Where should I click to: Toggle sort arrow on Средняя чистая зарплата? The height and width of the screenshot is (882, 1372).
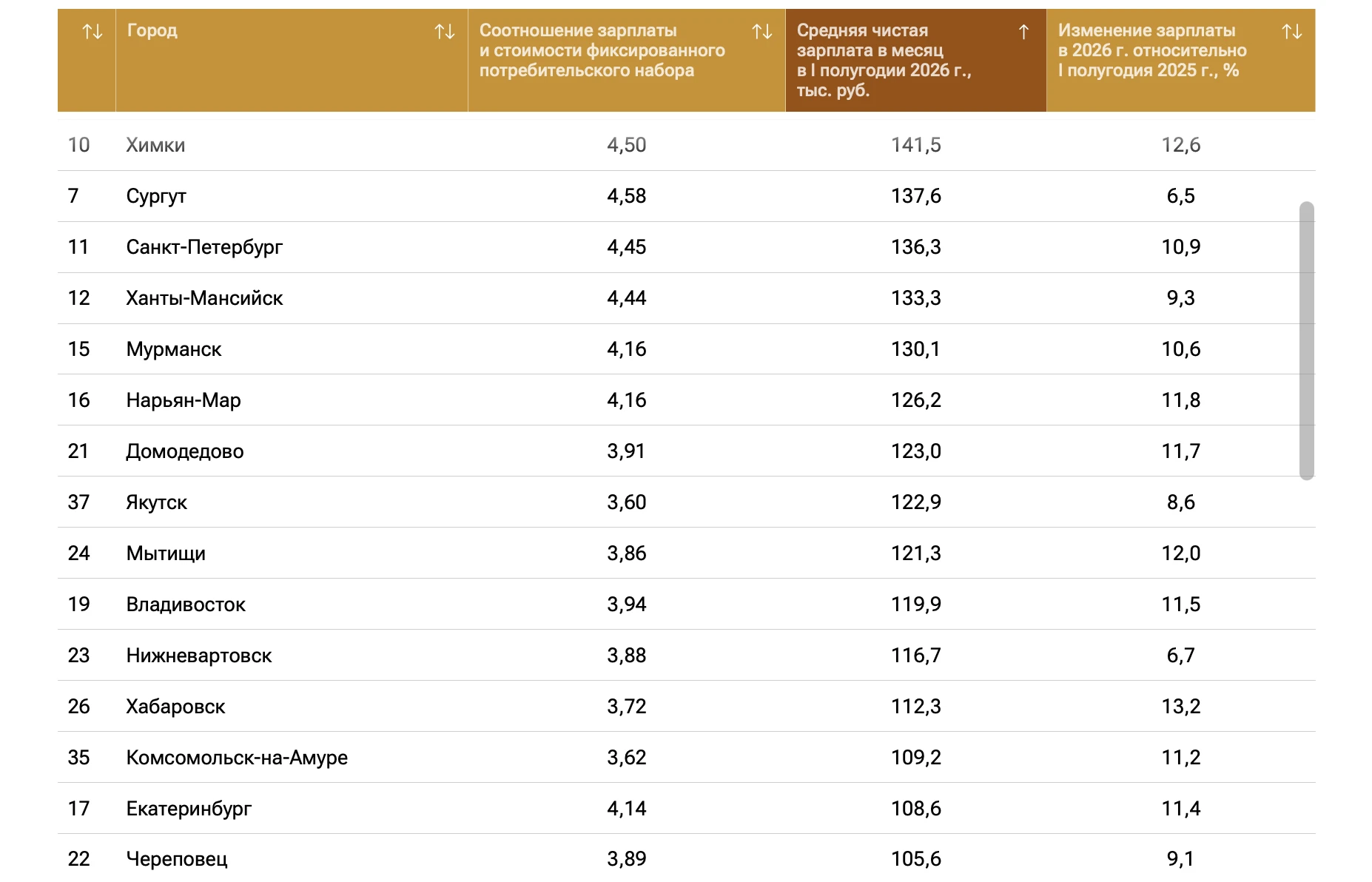(x=1024, y=31)
